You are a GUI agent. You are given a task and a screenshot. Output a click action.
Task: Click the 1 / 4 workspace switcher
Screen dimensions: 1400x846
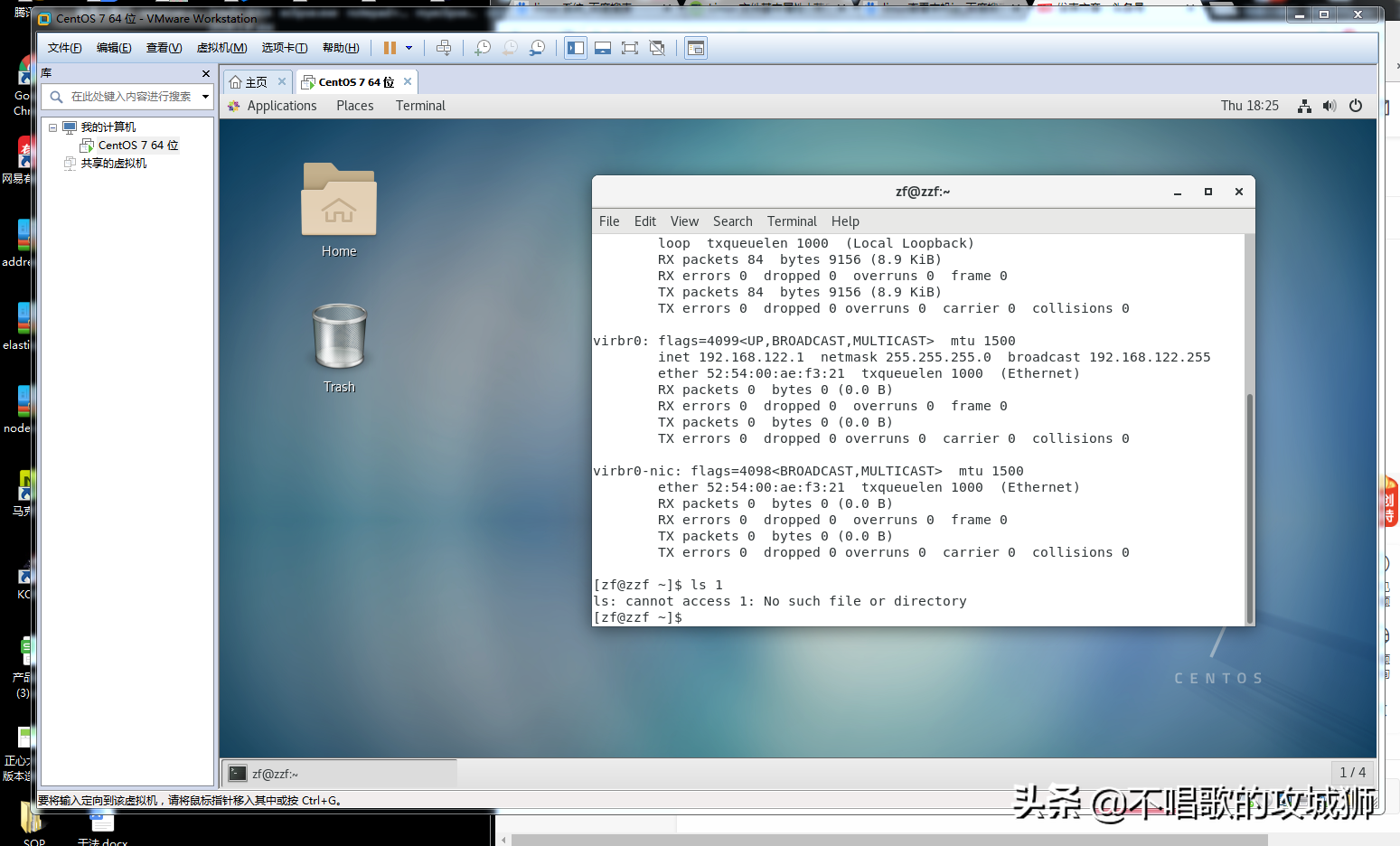(x=1353, y=773)
